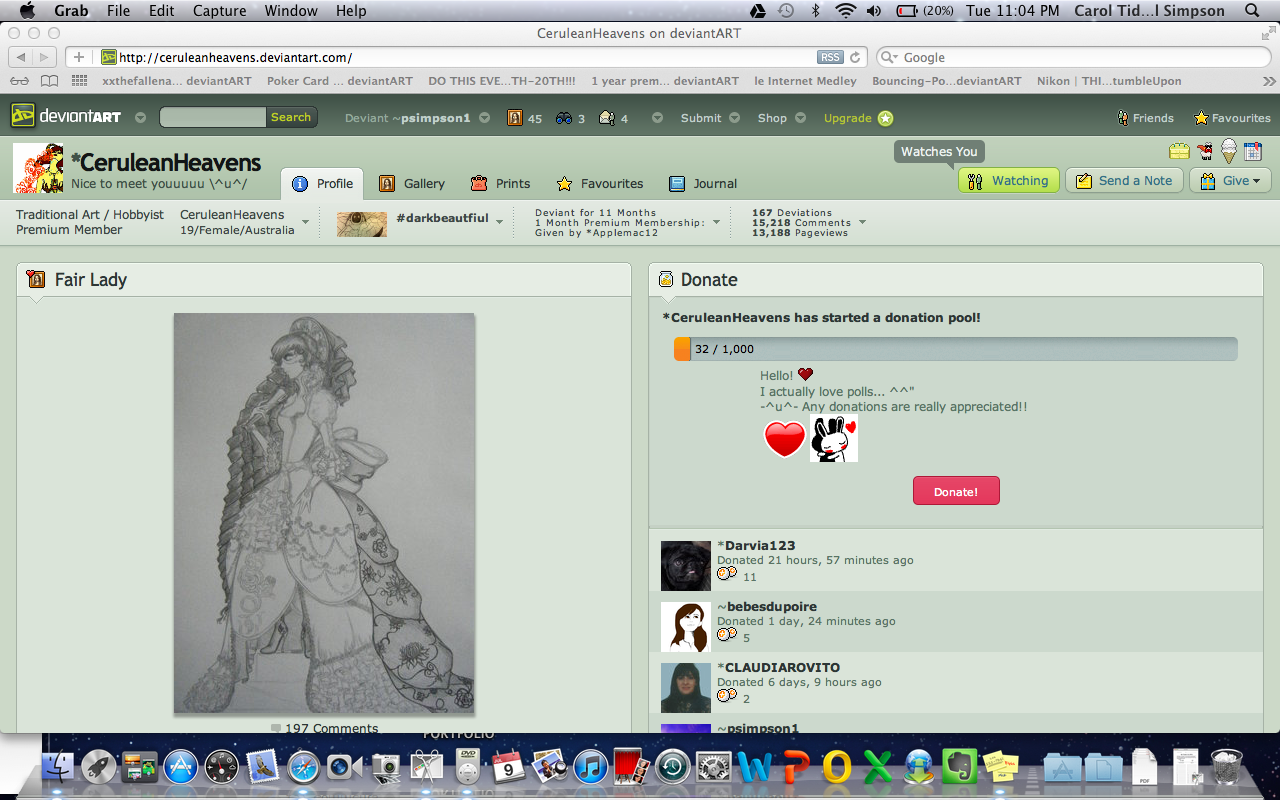The width and height of the screenshot is (1280, 800).
Task: Open the Friends link in top bar
Action: click(x=1145, y=118)
